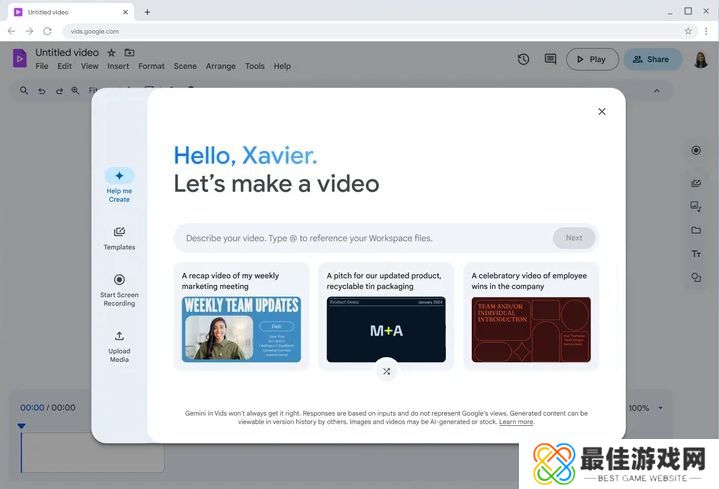Screen dimensions: 719x489
Task: Select the Weekly Team Updates thumbnail
Action: click(x=241, y=329)
